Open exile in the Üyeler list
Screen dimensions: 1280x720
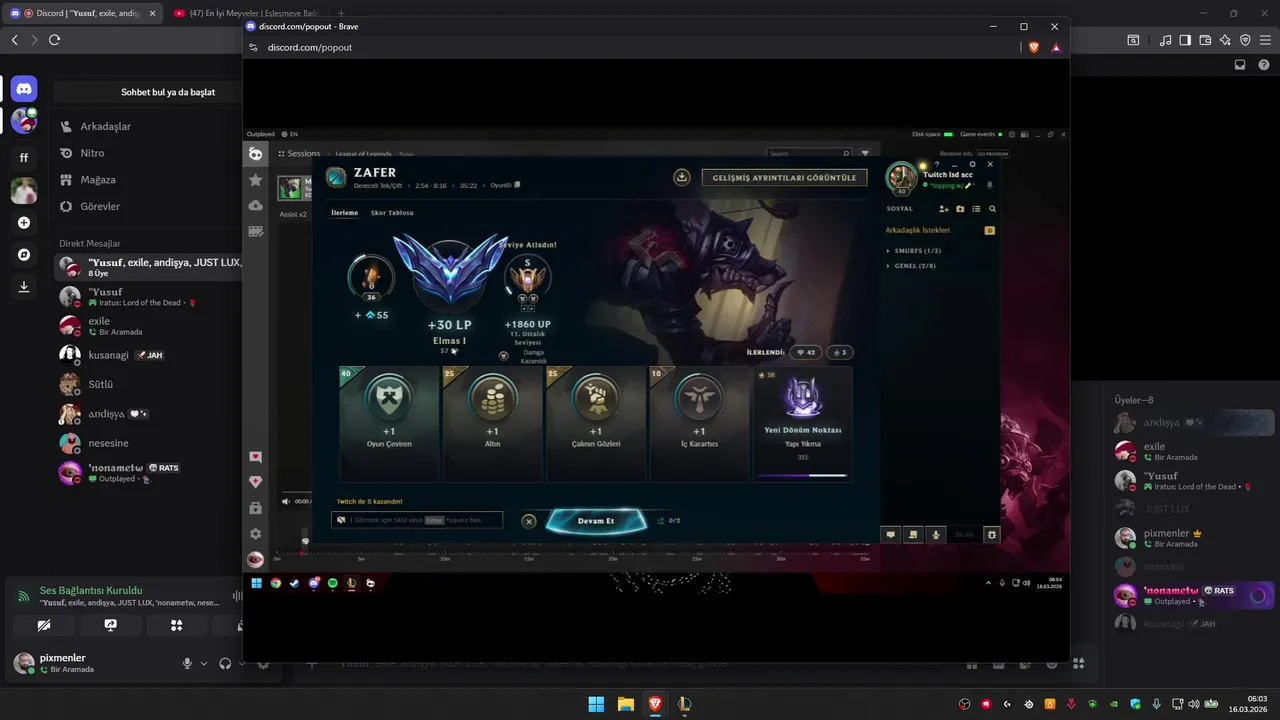[x=1193, y=451]
